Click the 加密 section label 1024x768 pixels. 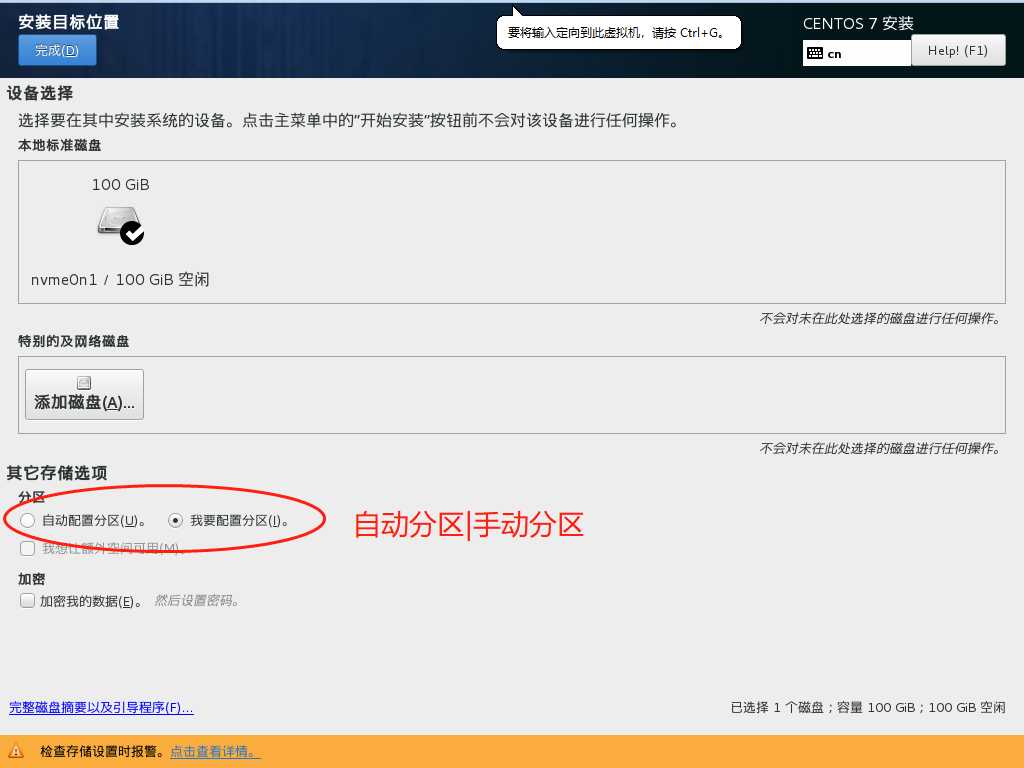31,579
